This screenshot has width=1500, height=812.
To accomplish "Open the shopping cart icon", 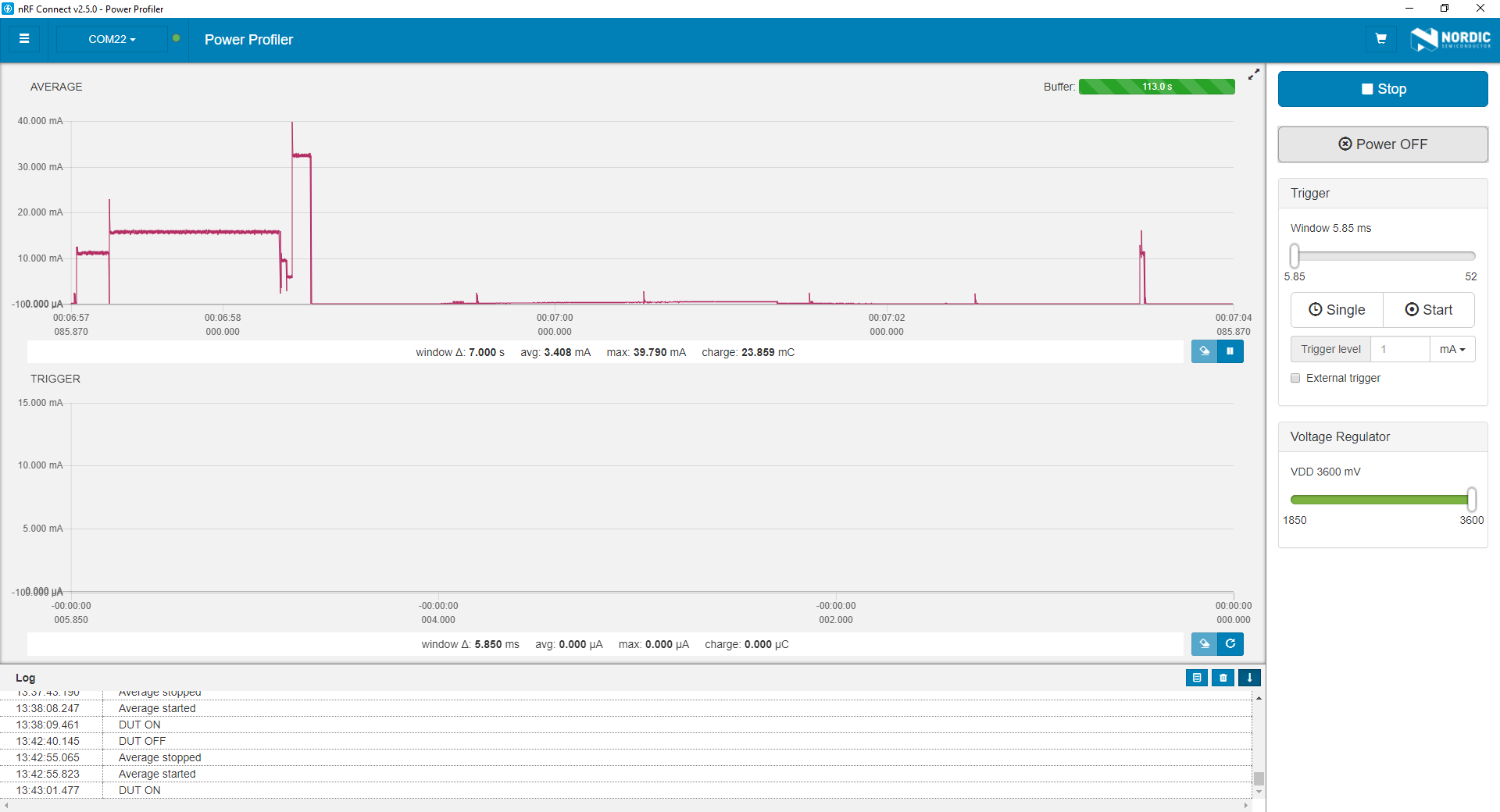I will tap(1380, 39).
